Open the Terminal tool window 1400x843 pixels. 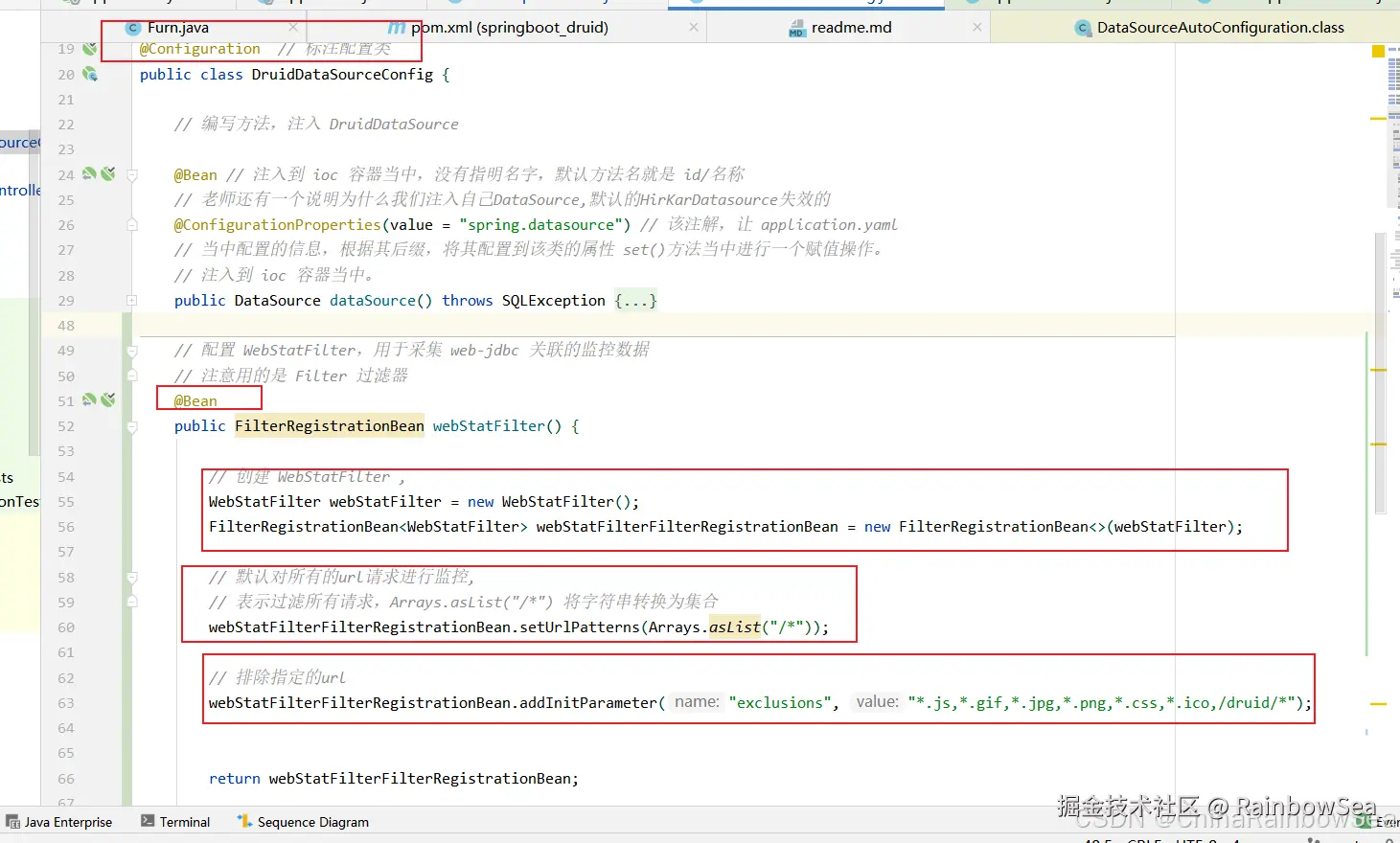tap(175, 822)
